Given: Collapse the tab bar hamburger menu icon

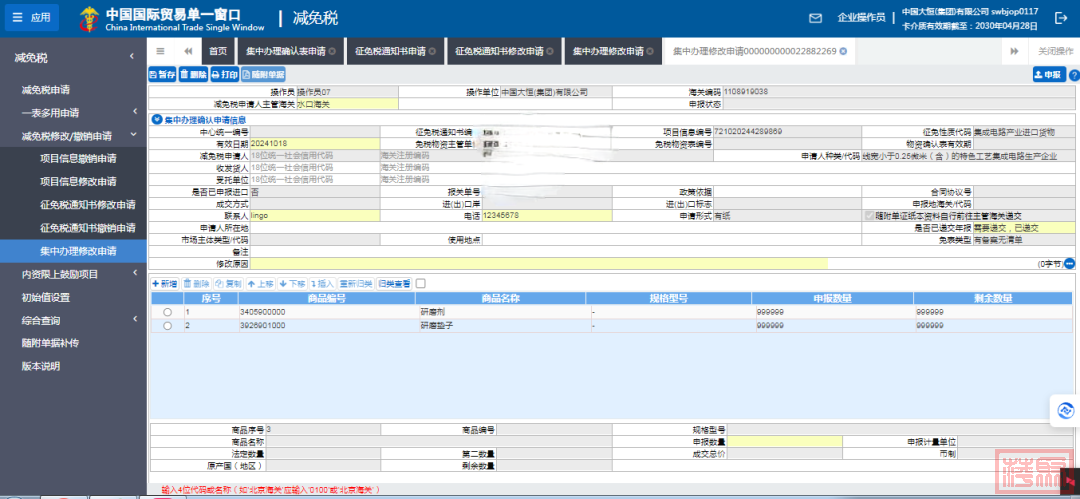Looking at the screenshot, I should pyautogui.click(x=161, y=51).
